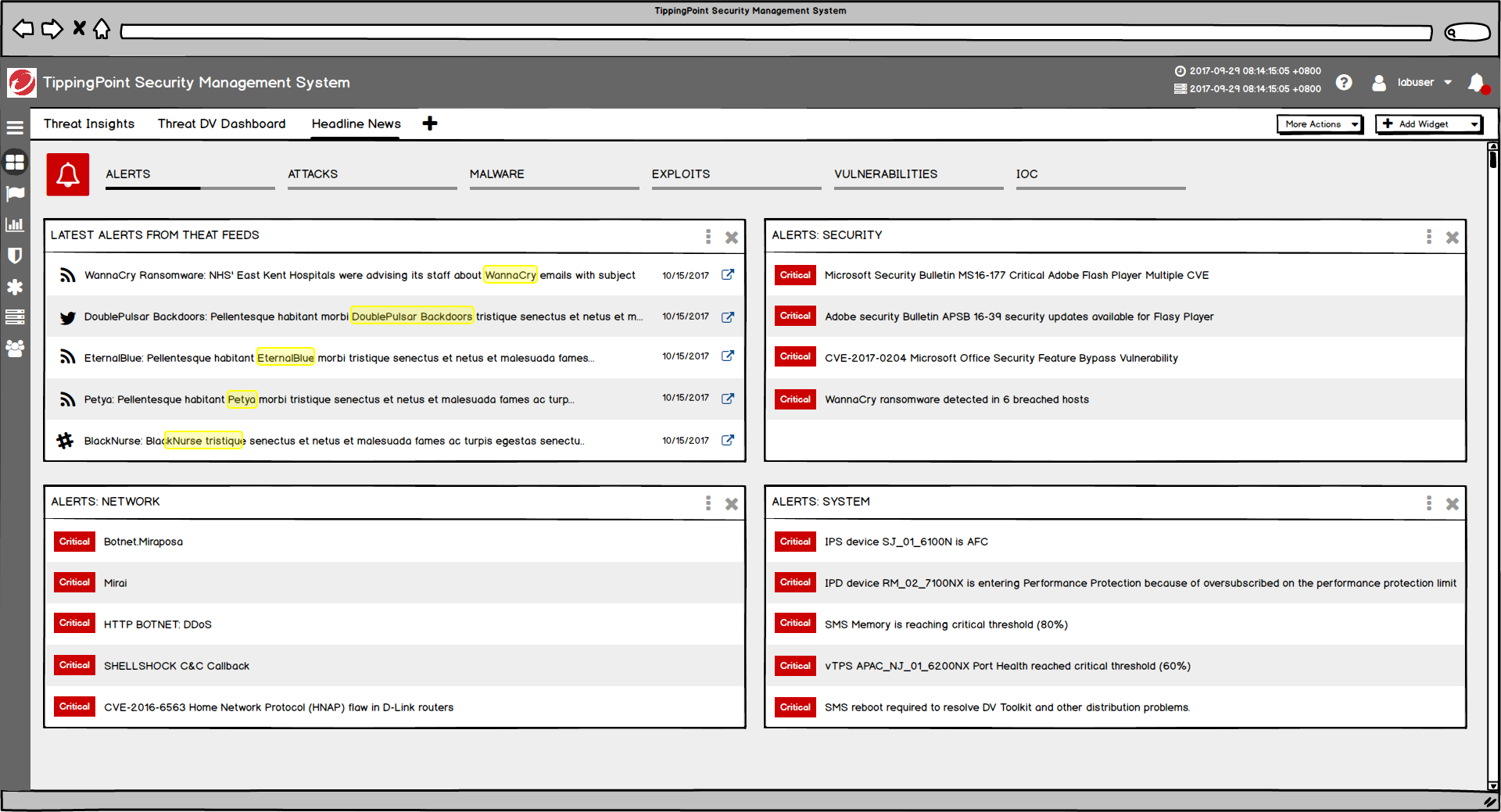
Task: Open the More Actions dropdown
Action: (1320, 124)
